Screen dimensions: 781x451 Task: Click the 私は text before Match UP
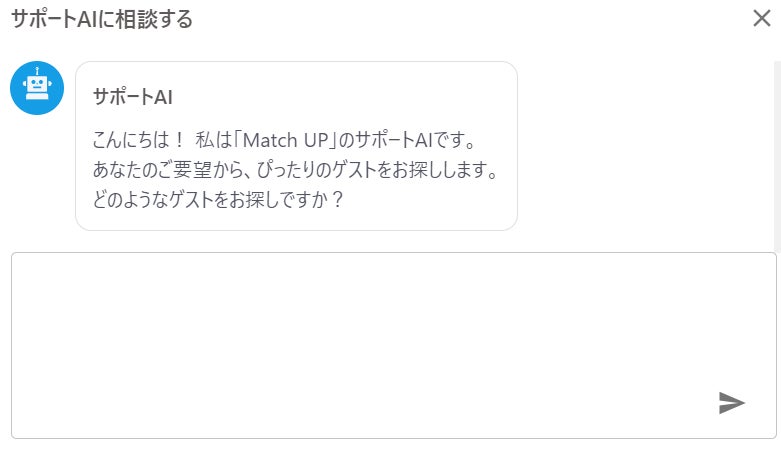[x=214, y=140]
